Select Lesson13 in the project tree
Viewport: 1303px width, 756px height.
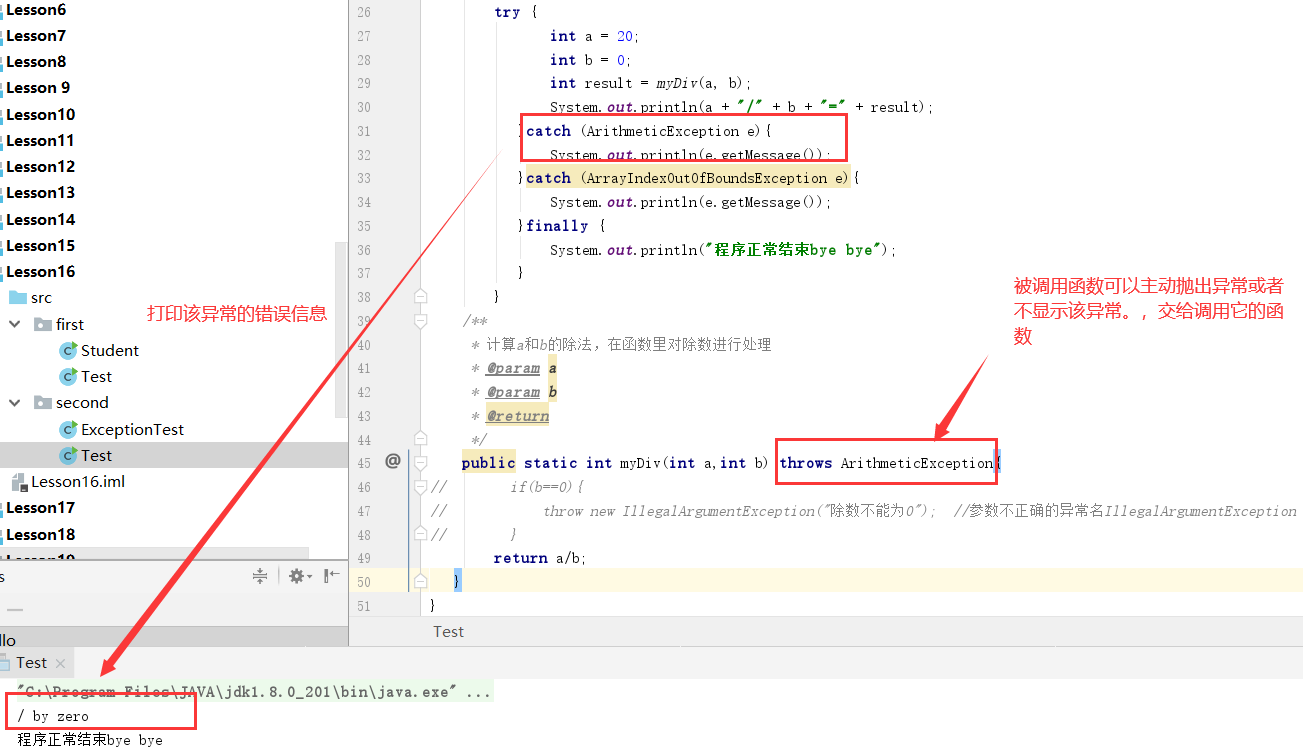[41, 193]
